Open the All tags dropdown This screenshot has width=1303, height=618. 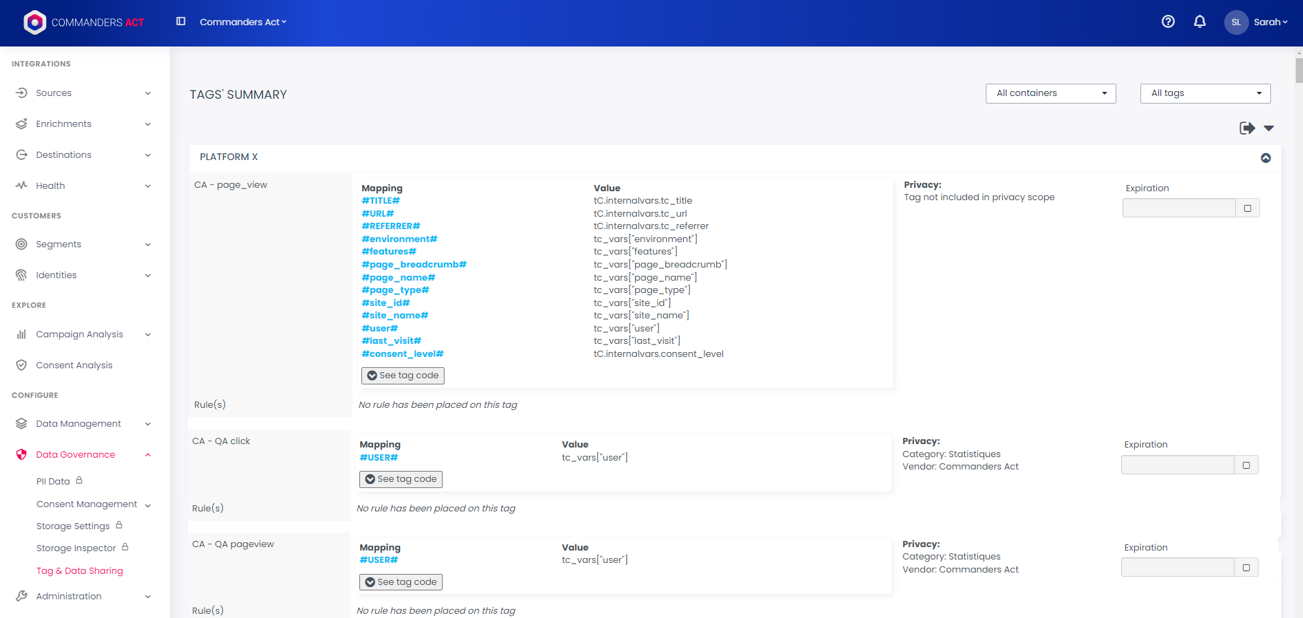[1205, 93]
